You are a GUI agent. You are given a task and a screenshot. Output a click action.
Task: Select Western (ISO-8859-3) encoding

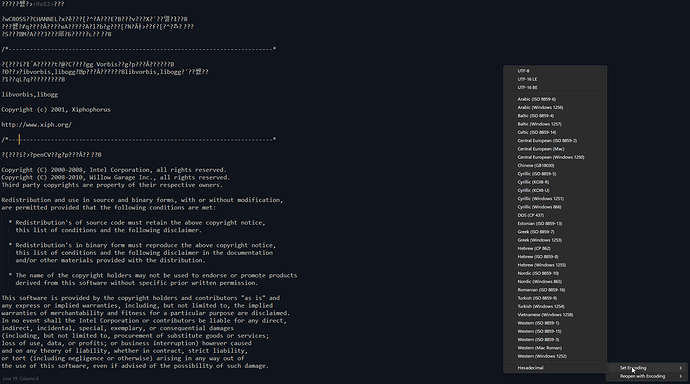[555, 340]
